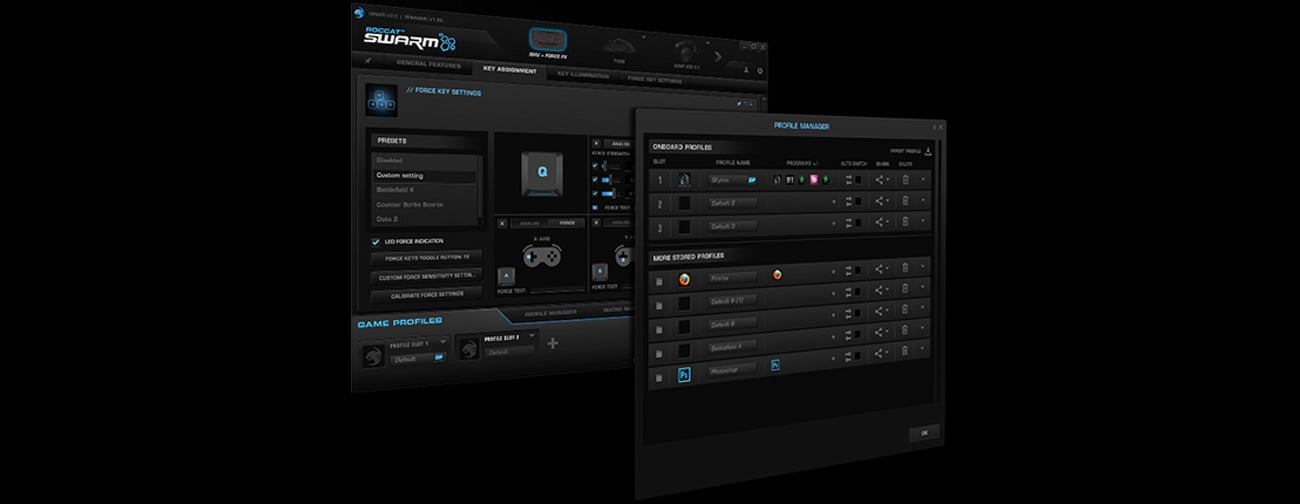Delete the Default 2 onboard profile
1300x504 pixels.
pos(905,202)
